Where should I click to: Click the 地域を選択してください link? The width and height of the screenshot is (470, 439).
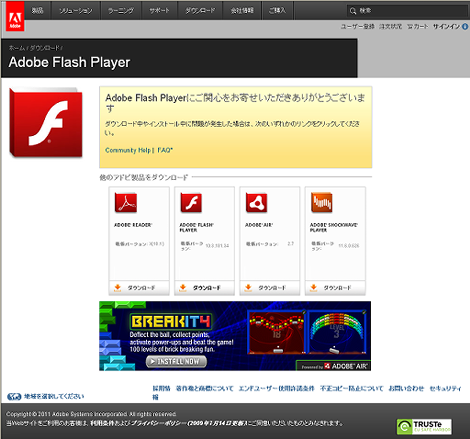[54, 396]
